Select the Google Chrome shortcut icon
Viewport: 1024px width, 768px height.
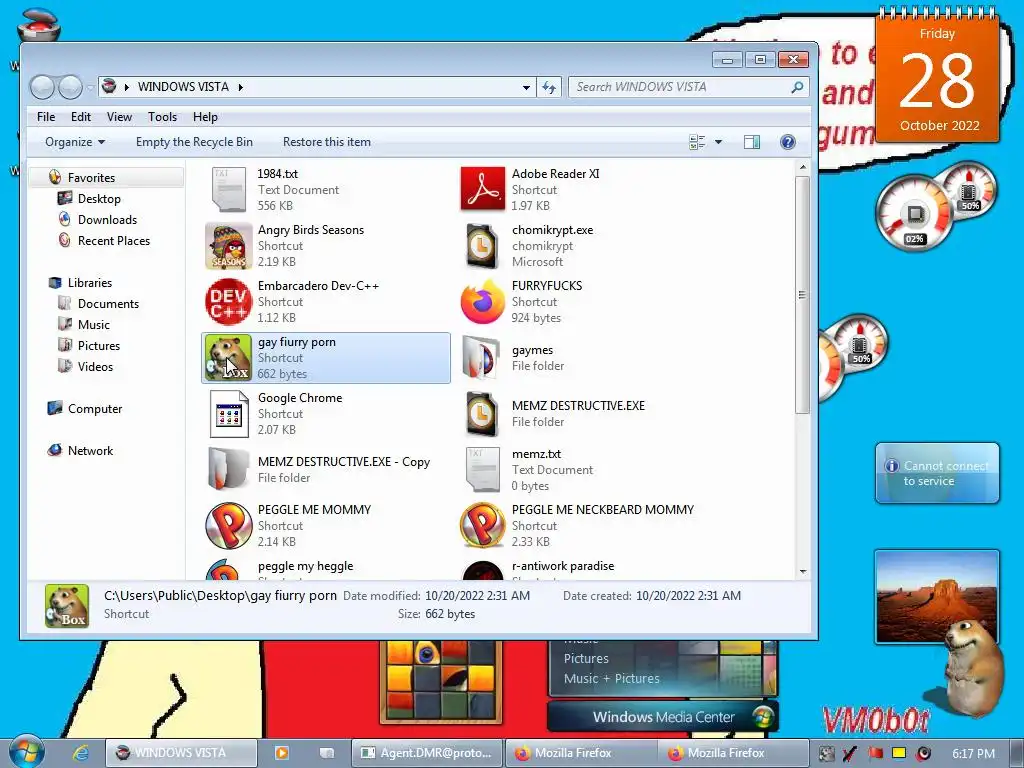click(228, 414)
